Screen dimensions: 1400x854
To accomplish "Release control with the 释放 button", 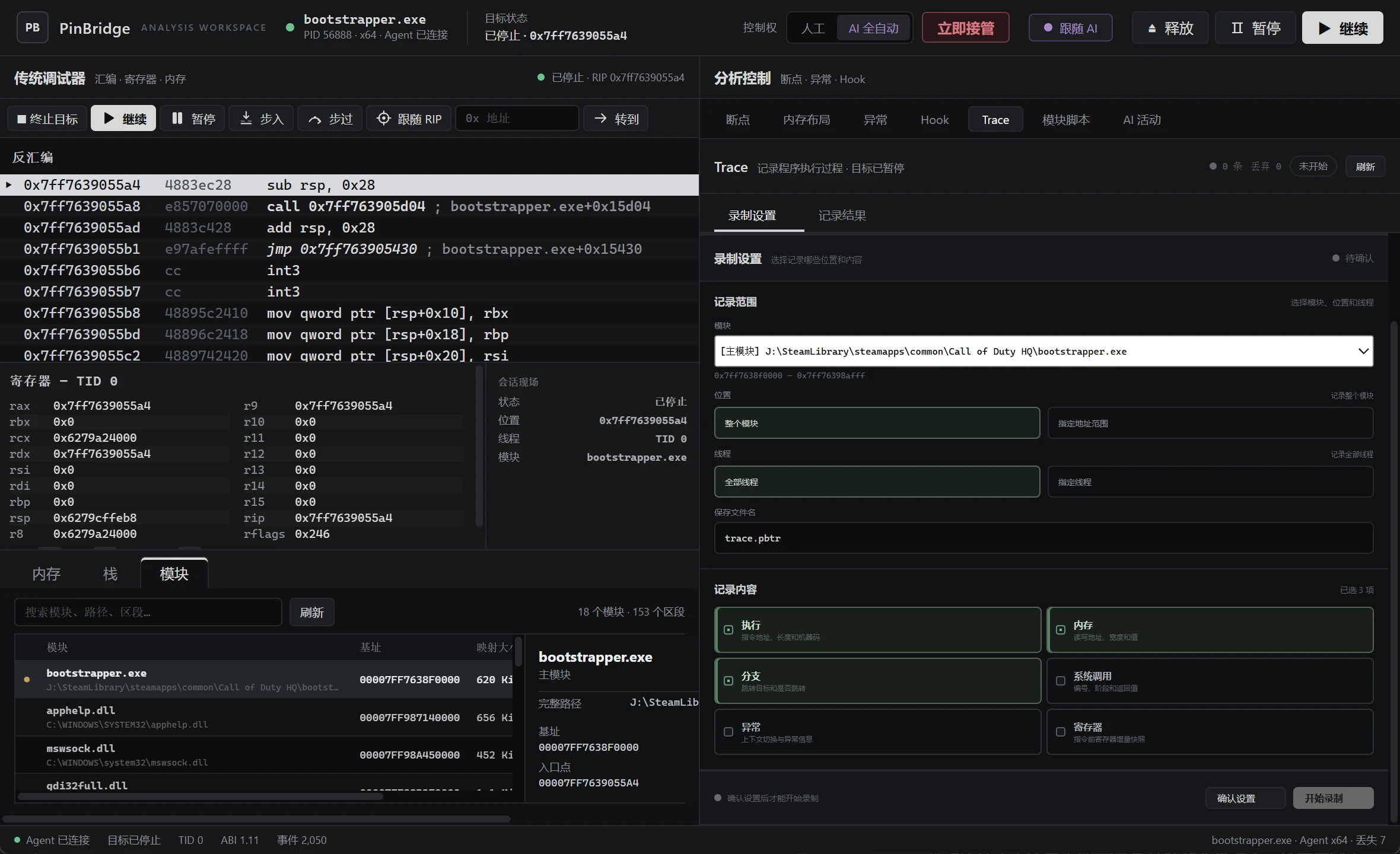I will pos(1170,28).
